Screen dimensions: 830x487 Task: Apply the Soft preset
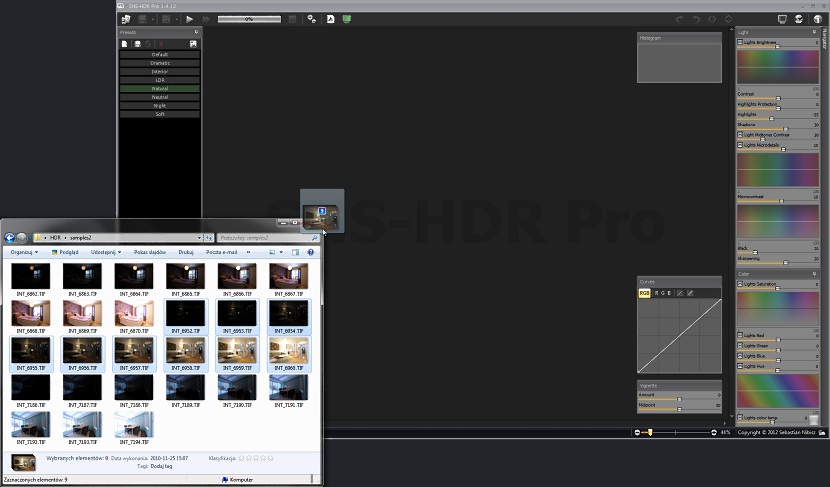click(160, 114)
